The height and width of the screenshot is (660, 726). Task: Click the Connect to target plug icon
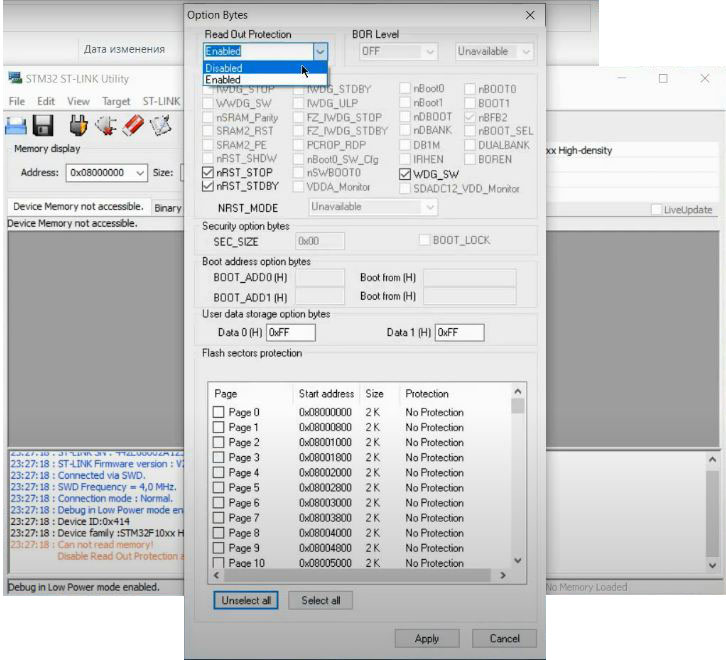tap(79, 125)
